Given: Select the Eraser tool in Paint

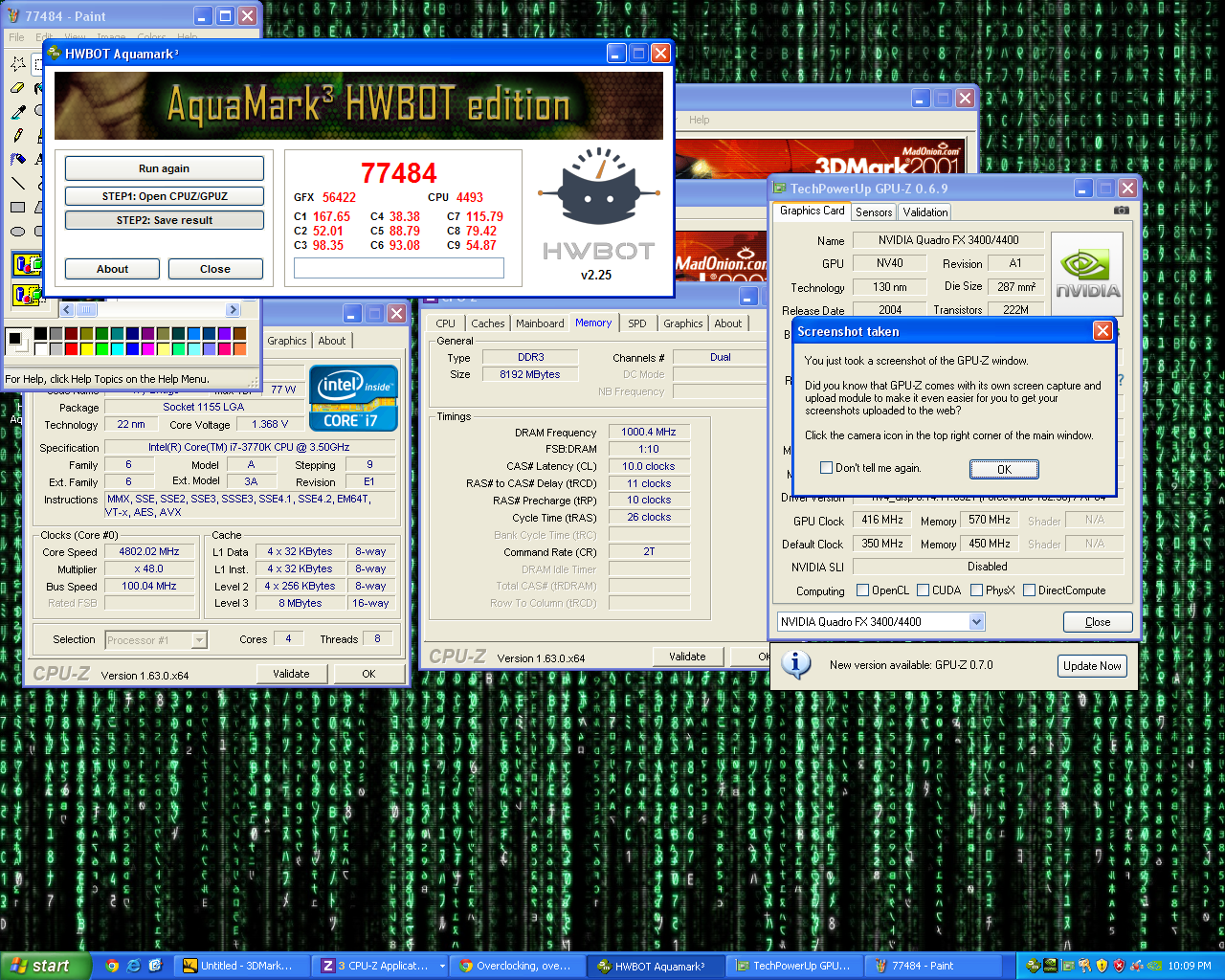Looking at the screenshot, I should click(x=18, y=87).
